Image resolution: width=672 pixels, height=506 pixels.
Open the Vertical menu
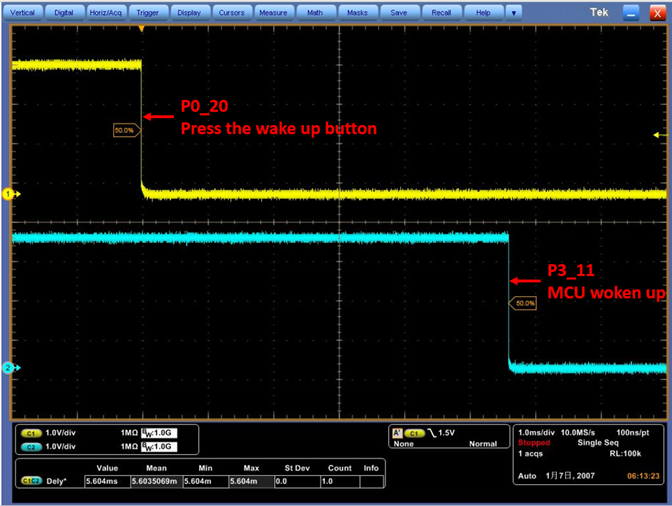(x=22, y=13)
